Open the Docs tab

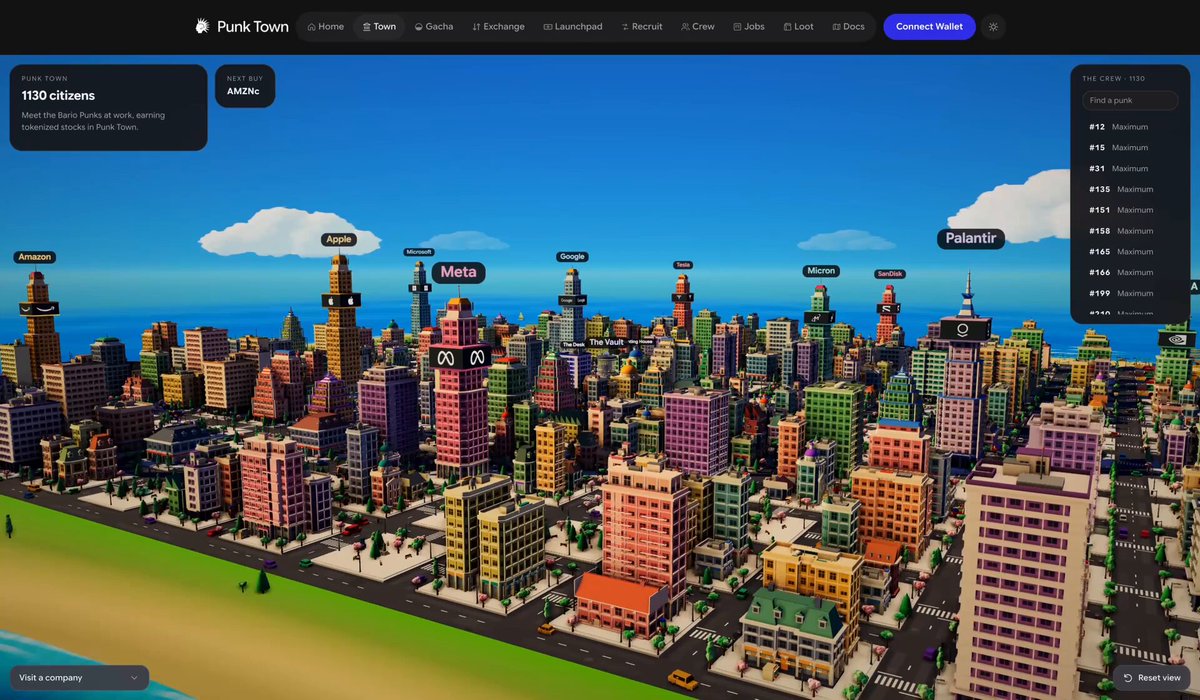tap(849, 27)
